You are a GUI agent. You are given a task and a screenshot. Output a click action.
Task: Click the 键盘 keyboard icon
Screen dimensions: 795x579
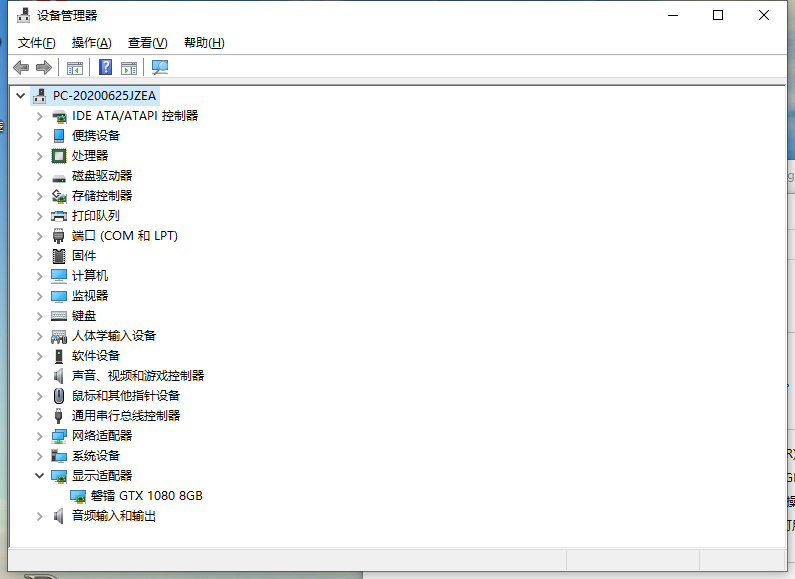59,316
